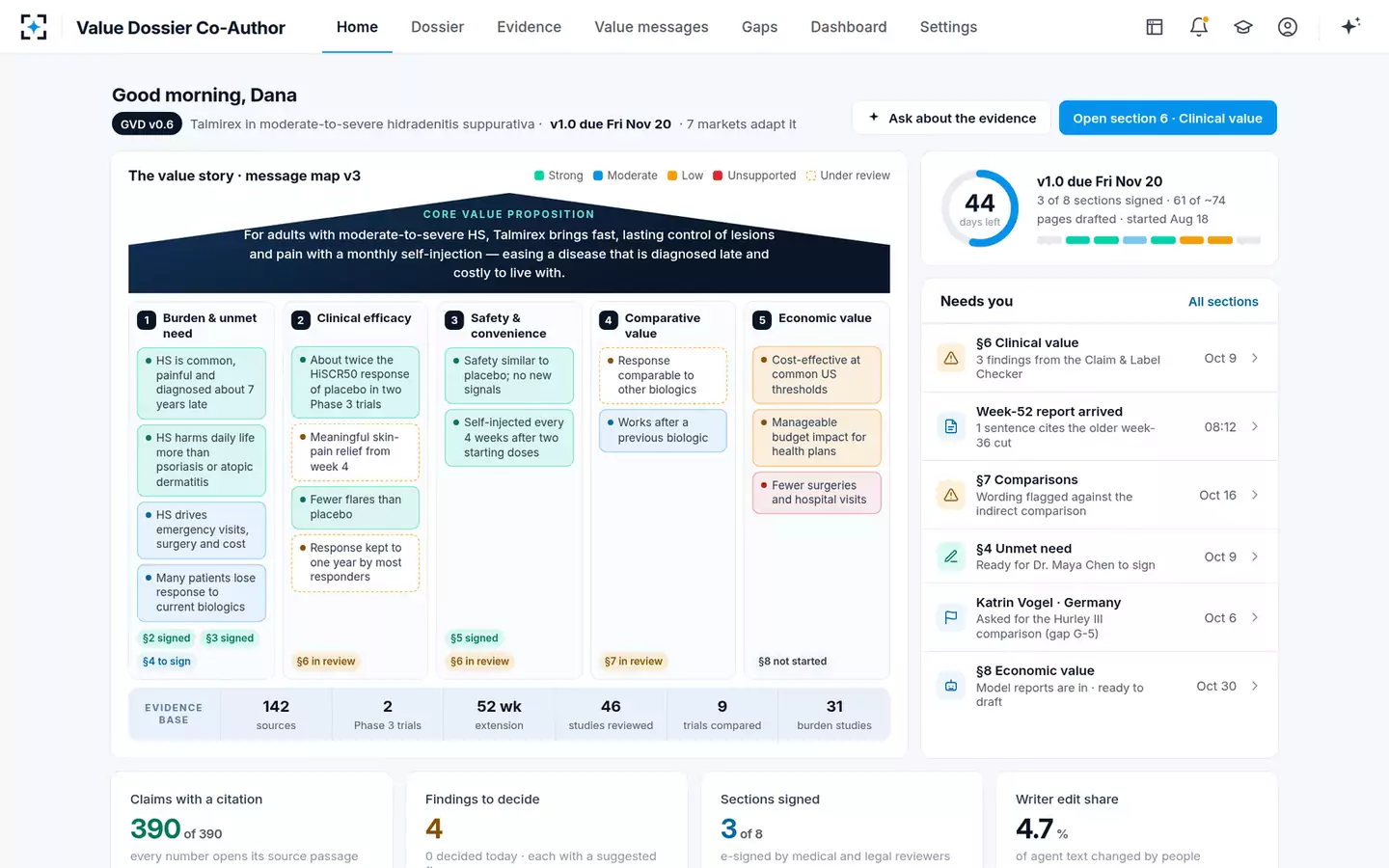
Task: Open the core value proposition banner
Action: pyautogui.click(x=509, y=244)
